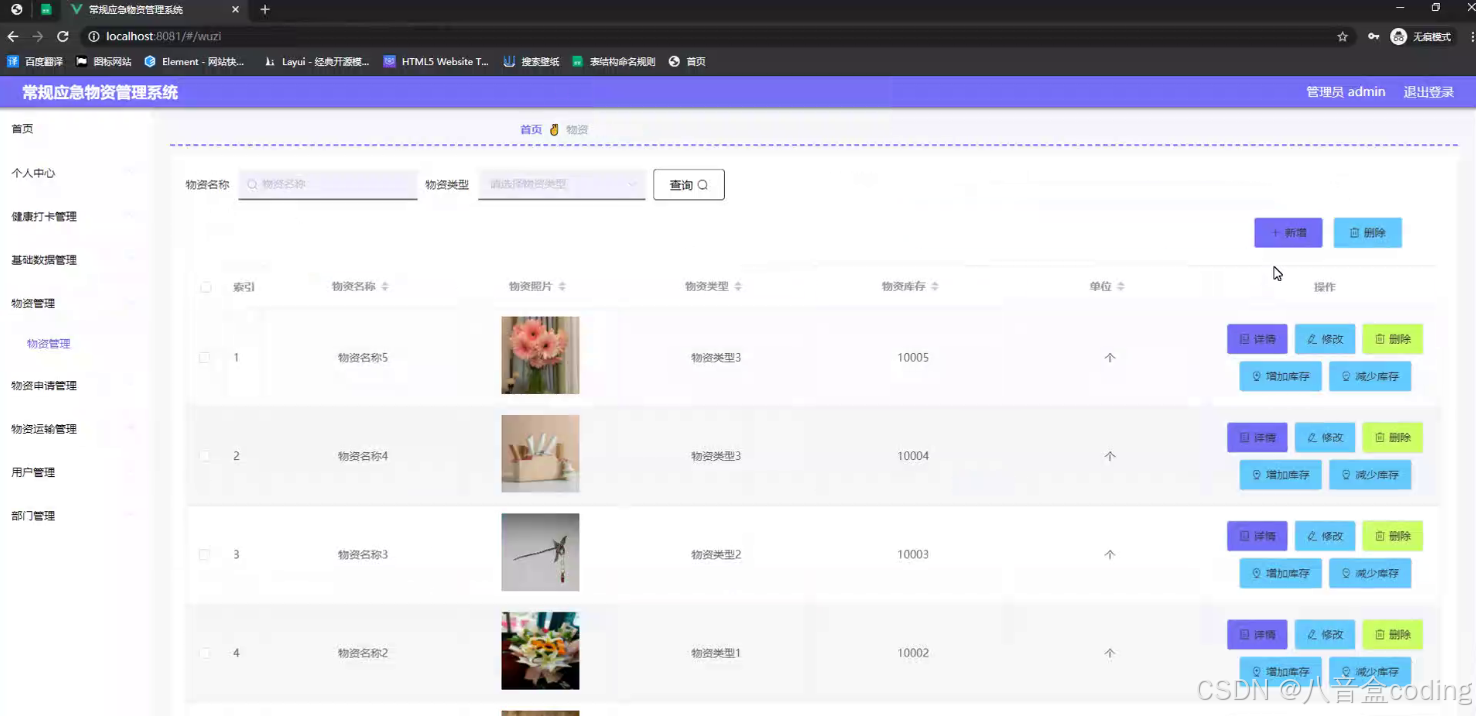This screenshot has width=1476, height=716.
Task: Sort by 物资名称 column arrows
Action: click(x=385, y=287)
